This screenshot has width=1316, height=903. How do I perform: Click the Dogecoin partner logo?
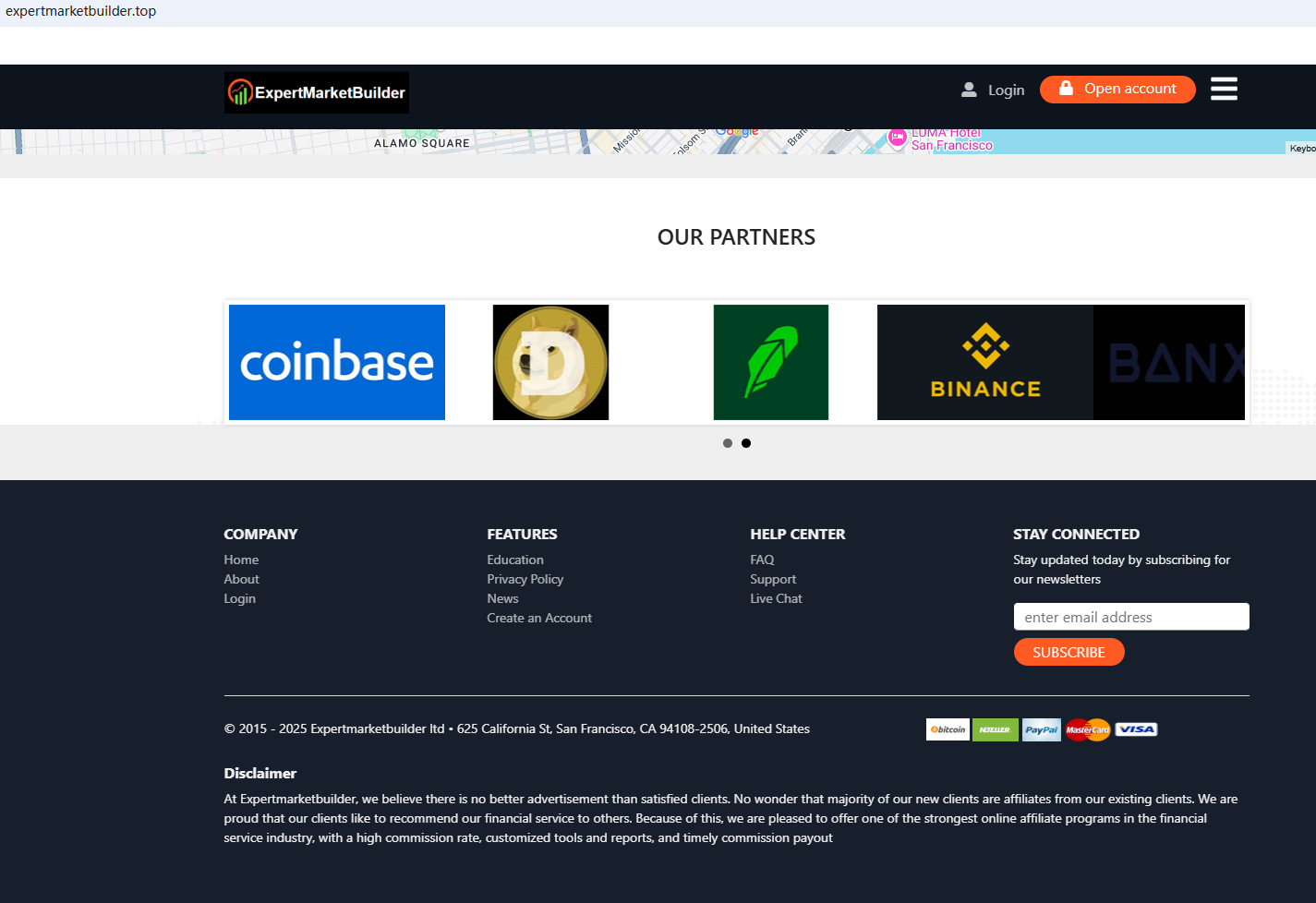tap(550, 362)
